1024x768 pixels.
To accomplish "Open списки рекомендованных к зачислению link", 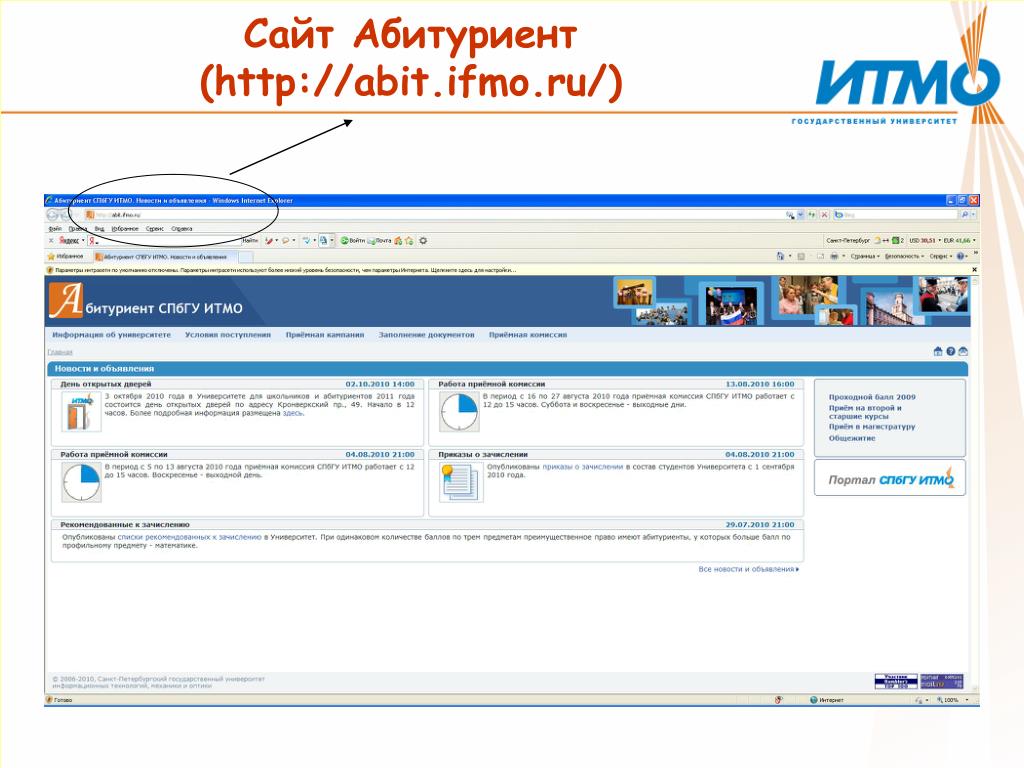I will pos(189,537).
